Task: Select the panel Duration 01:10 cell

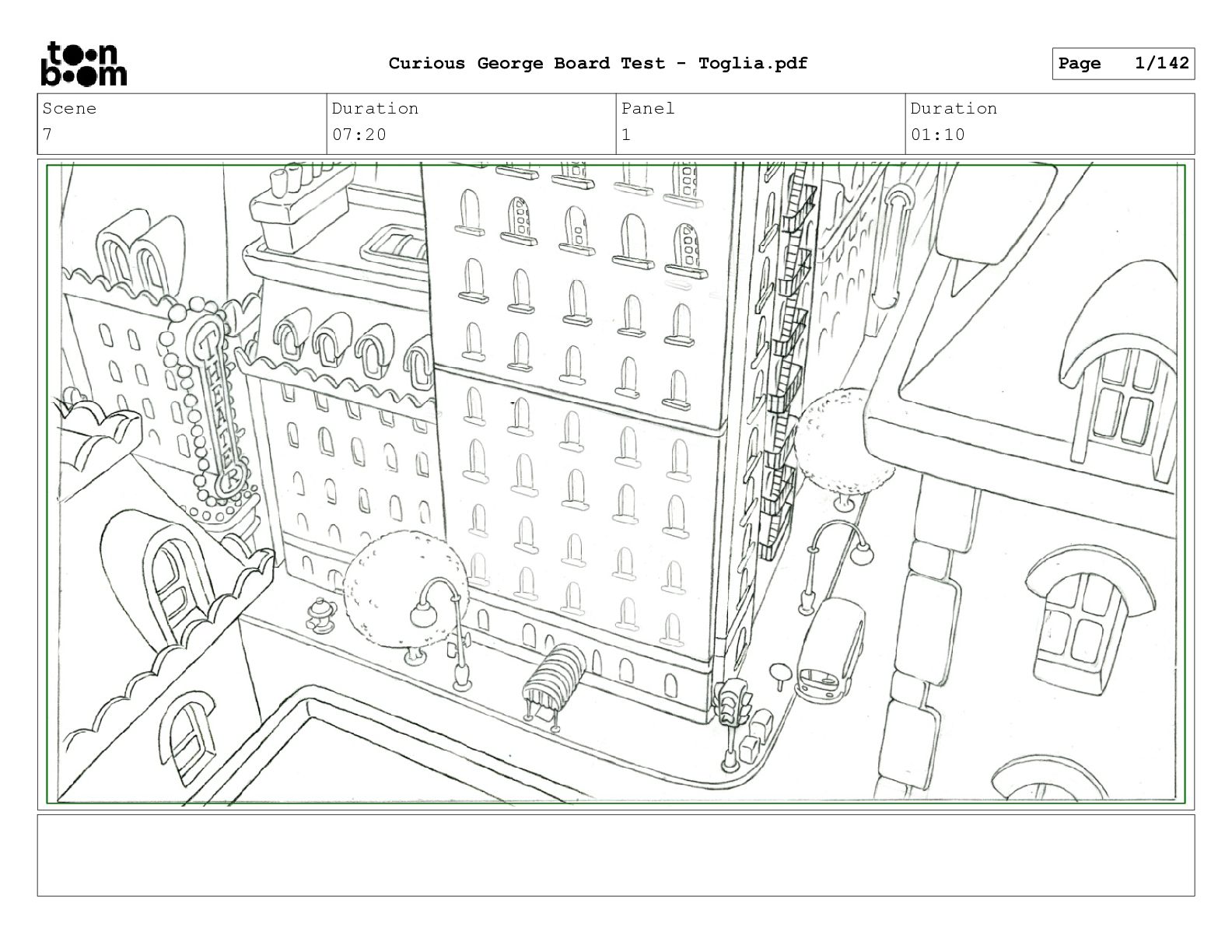Action: [x=1050, y=124]
